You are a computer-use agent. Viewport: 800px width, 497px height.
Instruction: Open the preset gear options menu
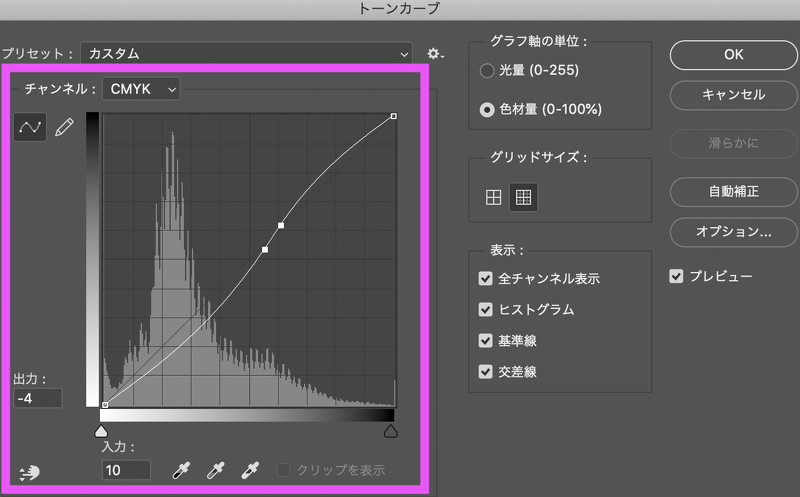[434, 53]
